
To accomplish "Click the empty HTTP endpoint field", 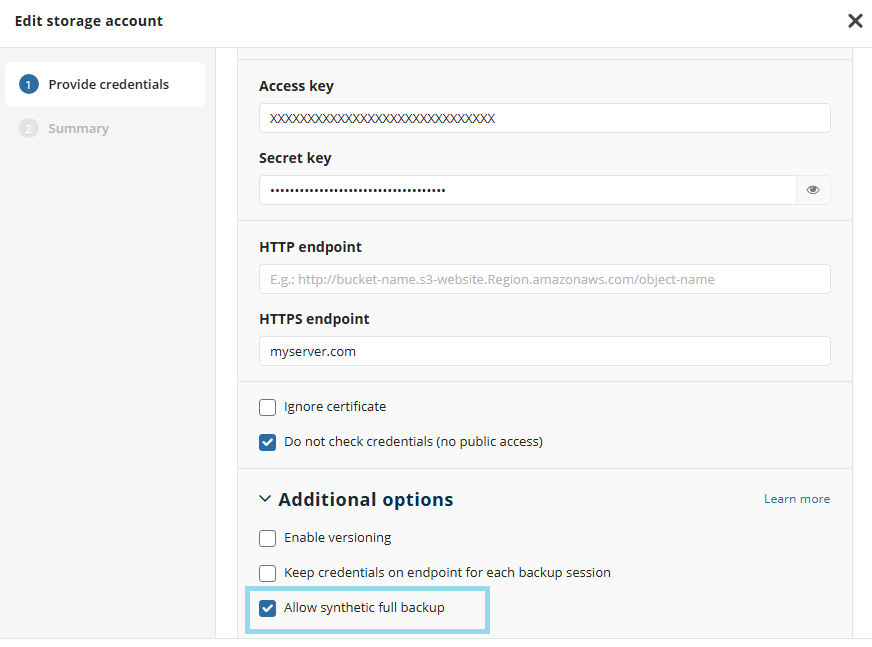I will coord(544,279).
